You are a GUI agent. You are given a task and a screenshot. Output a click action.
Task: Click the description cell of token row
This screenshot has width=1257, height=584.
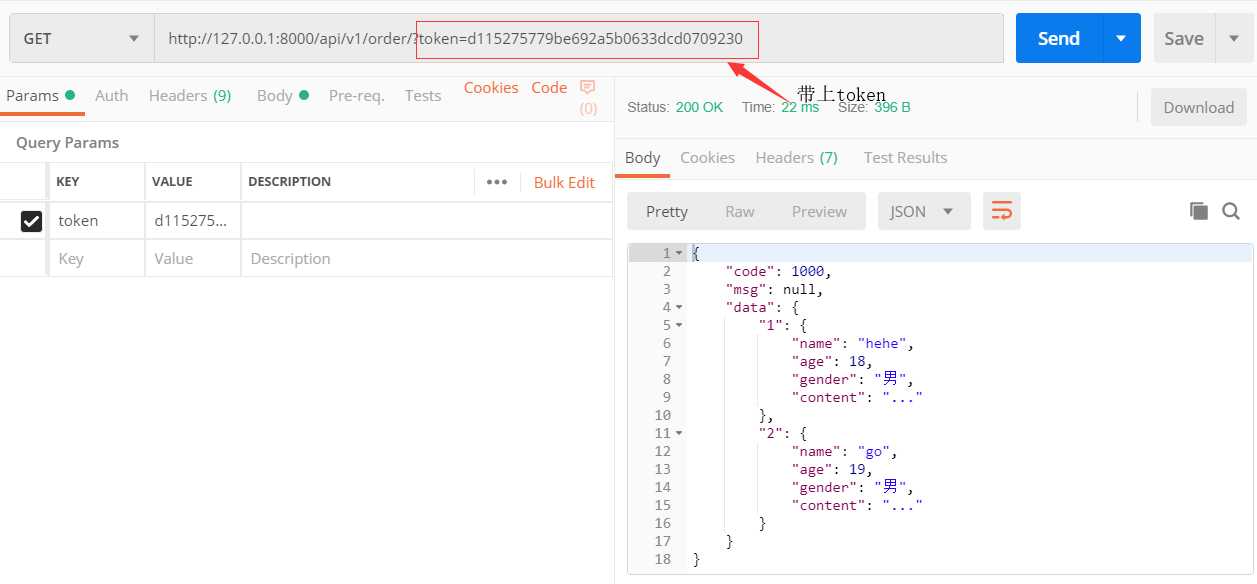coord(427,221)
